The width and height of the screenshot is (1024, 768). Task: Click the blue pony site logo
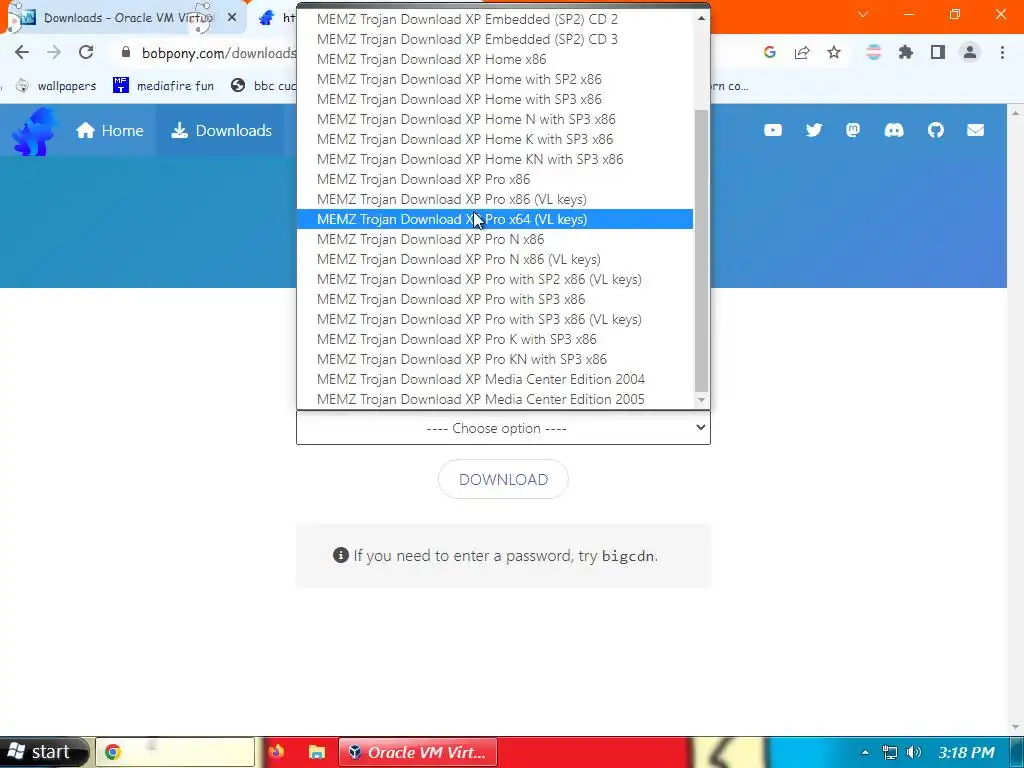pos(33,131)
